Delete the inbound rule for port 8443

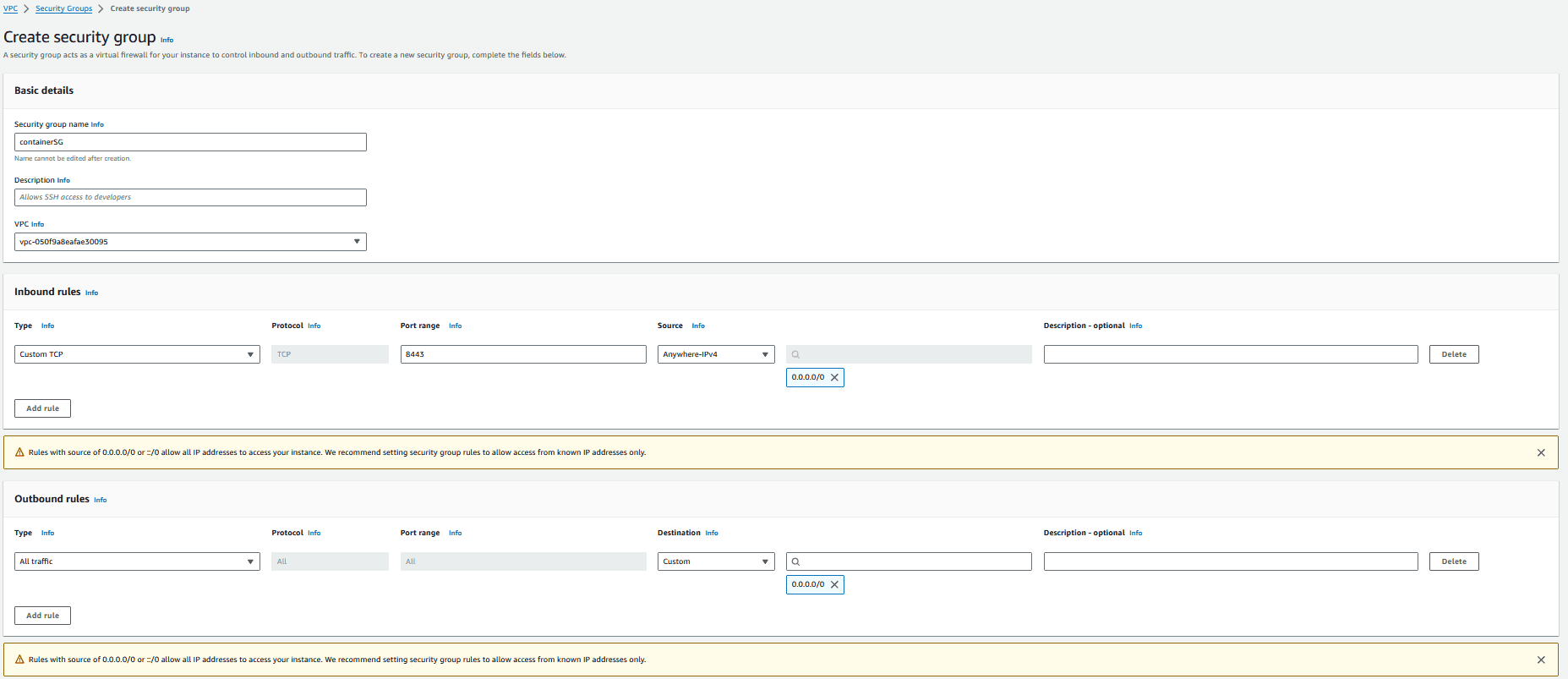click(x=1454, y=354)
